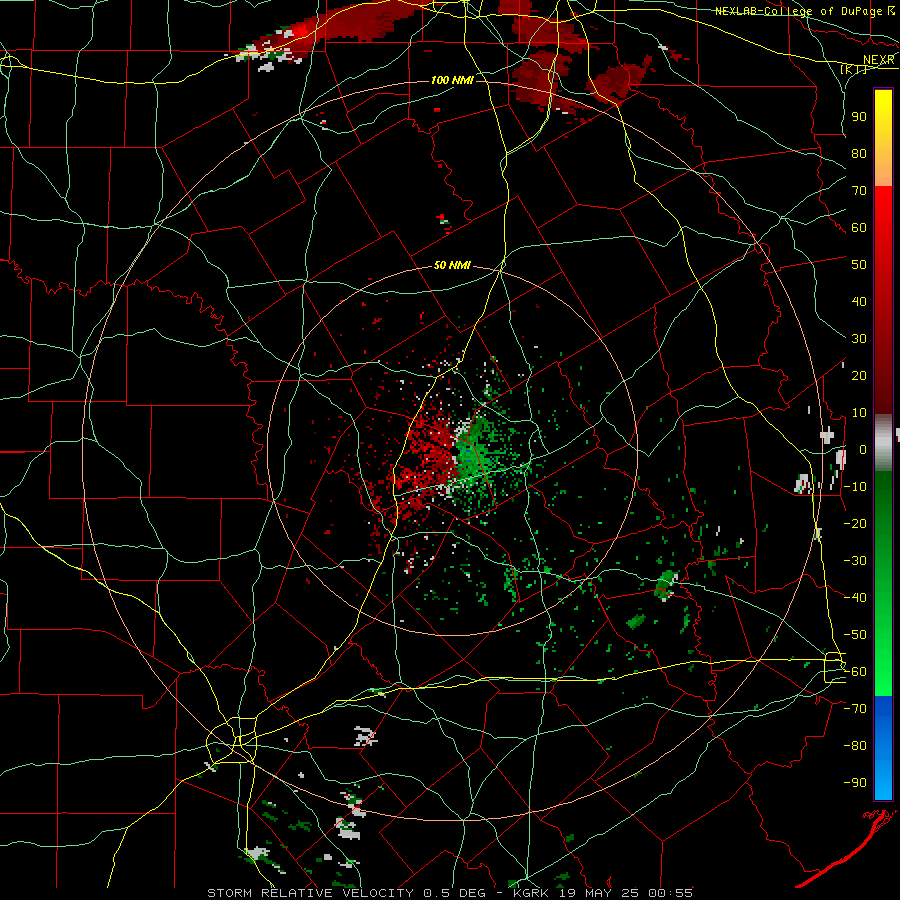Click the -60 tick label on the color scale
900x900 pixels.
[x=855, y=672]
